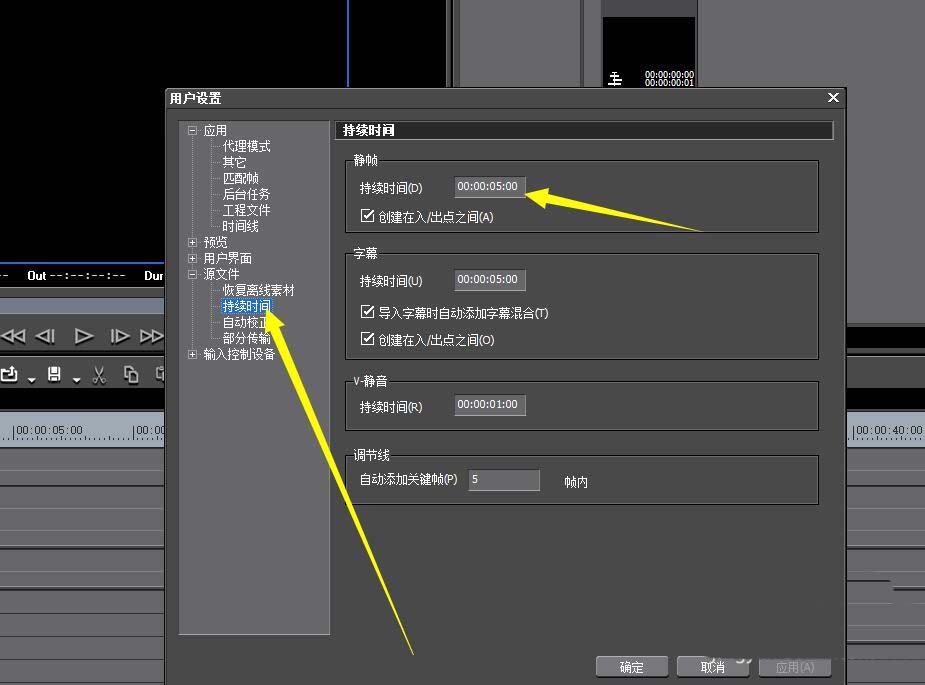925x685 pixels.
Task: Start playback with the play button
Action: (x=83, y=336)
